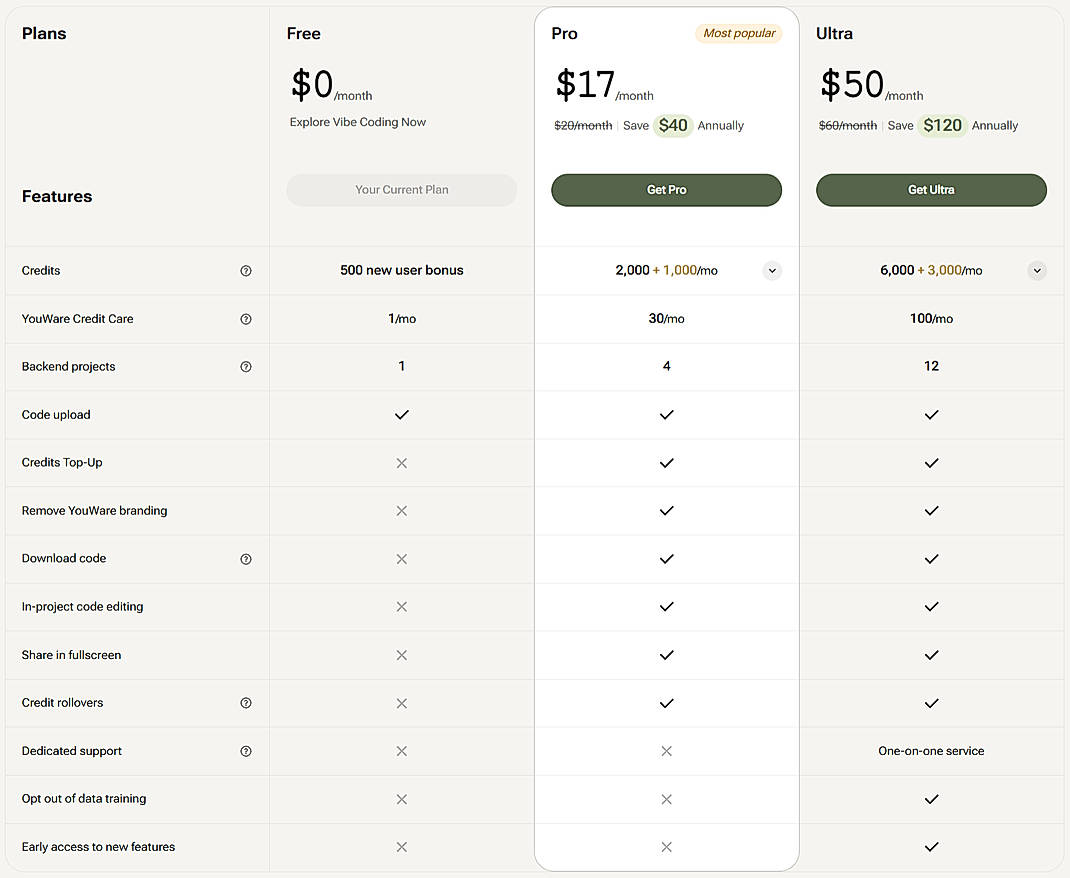Click Pro plan Download code checkmark

(667, 559)
